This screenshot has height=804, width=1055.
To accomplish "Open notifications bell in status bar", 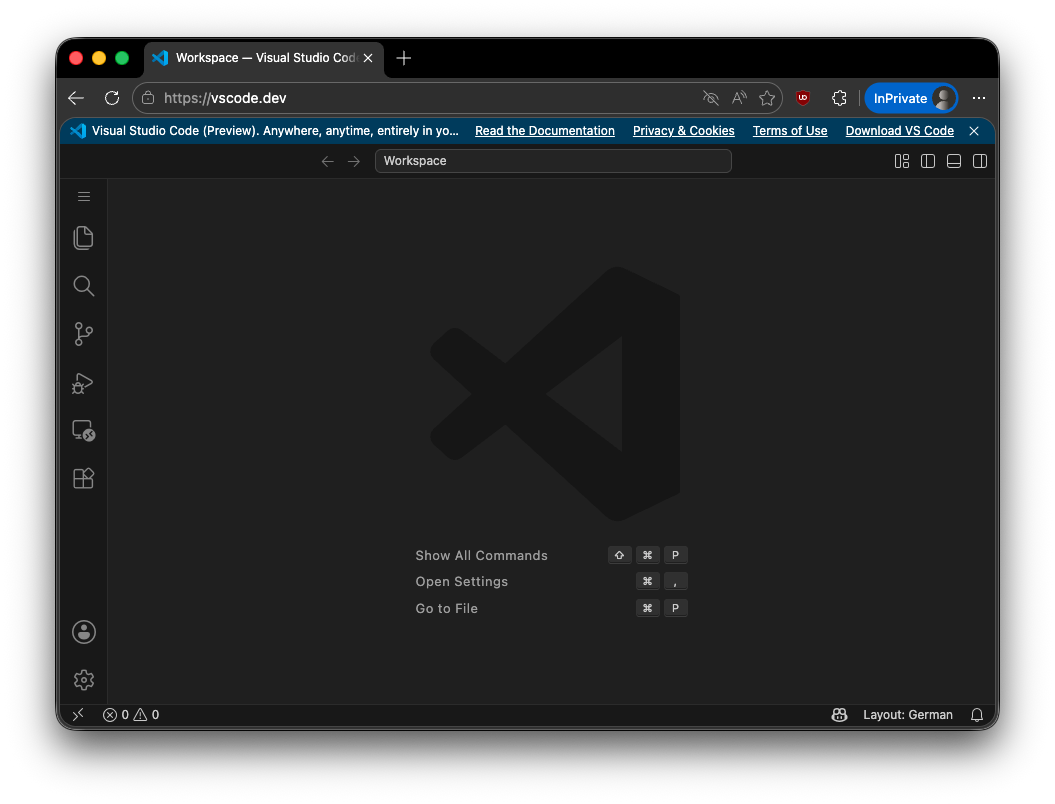I will 977,715.
